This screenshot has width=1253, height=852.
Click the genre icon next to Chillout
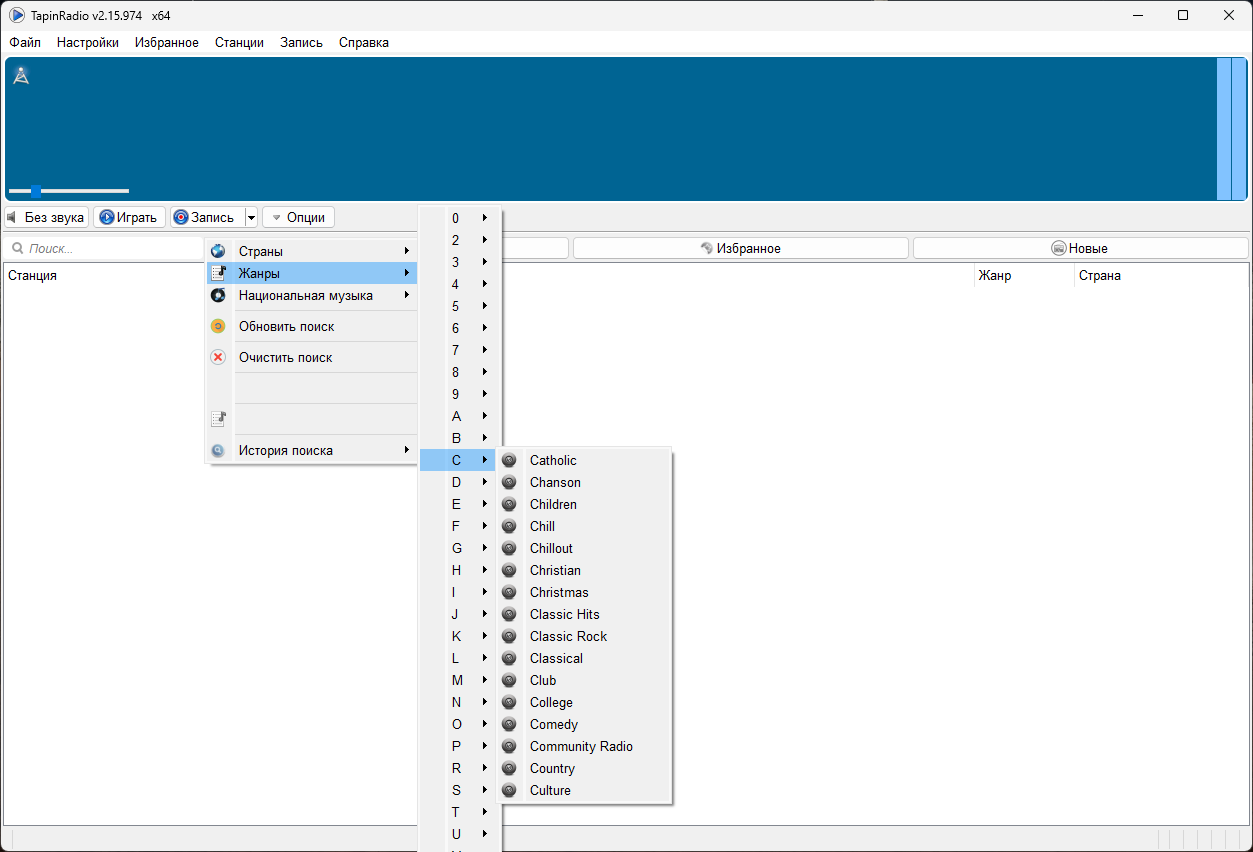coord(509,548)
